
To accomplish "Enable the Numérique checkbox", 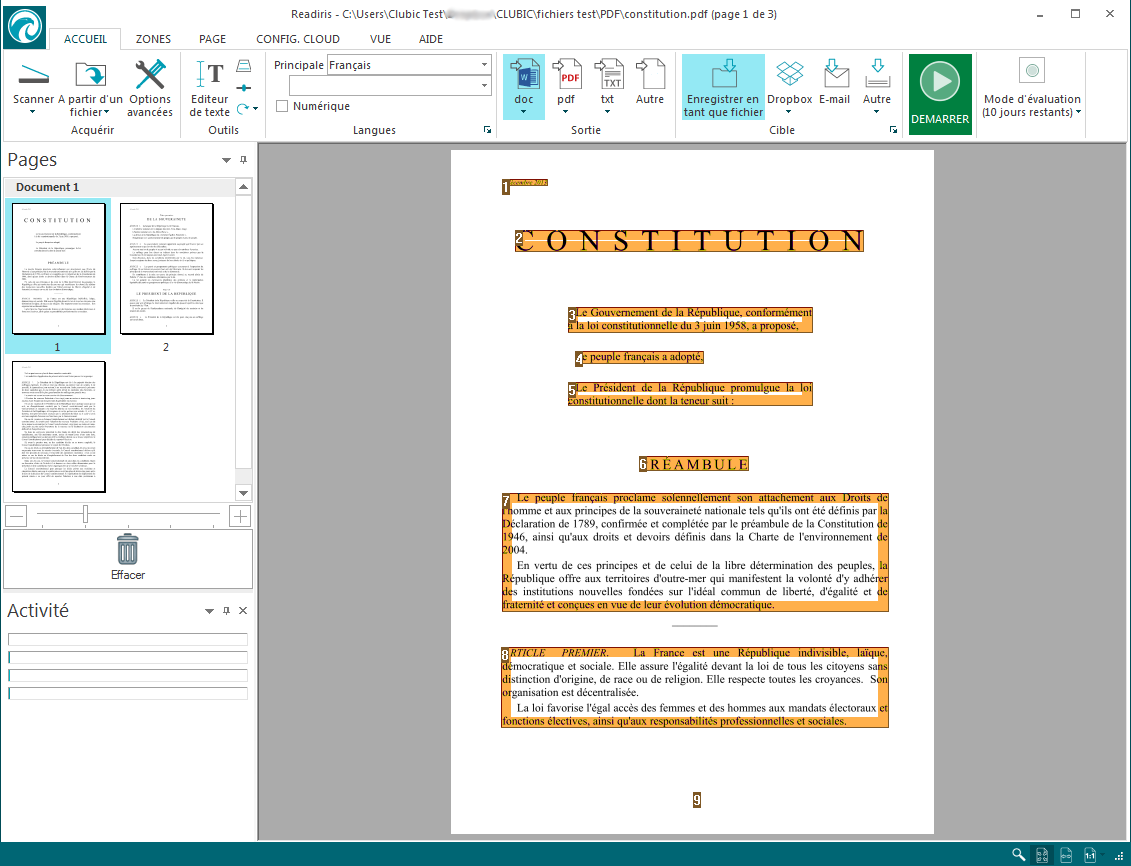I will [282, 106].
